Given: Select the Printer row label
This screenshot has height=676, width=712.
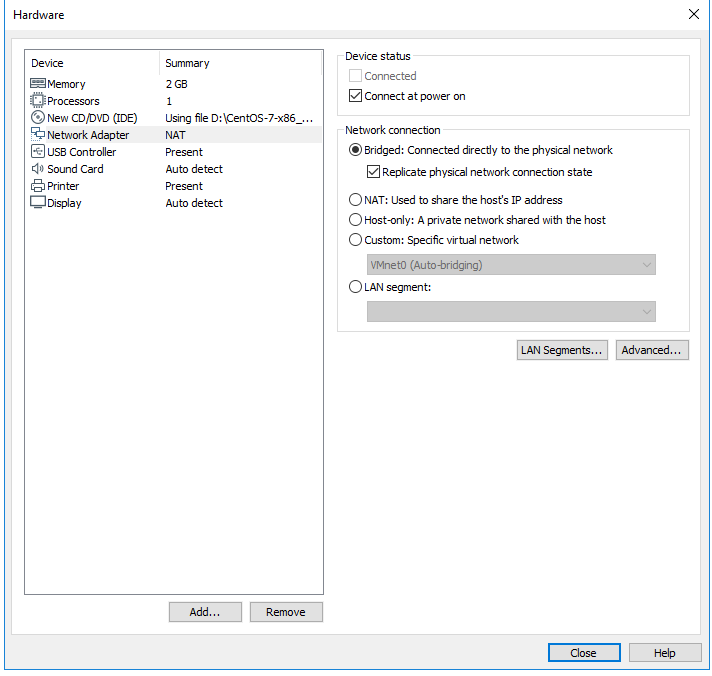Looking at the screenshot, I should pyautogui.click(x=63, y=186).
